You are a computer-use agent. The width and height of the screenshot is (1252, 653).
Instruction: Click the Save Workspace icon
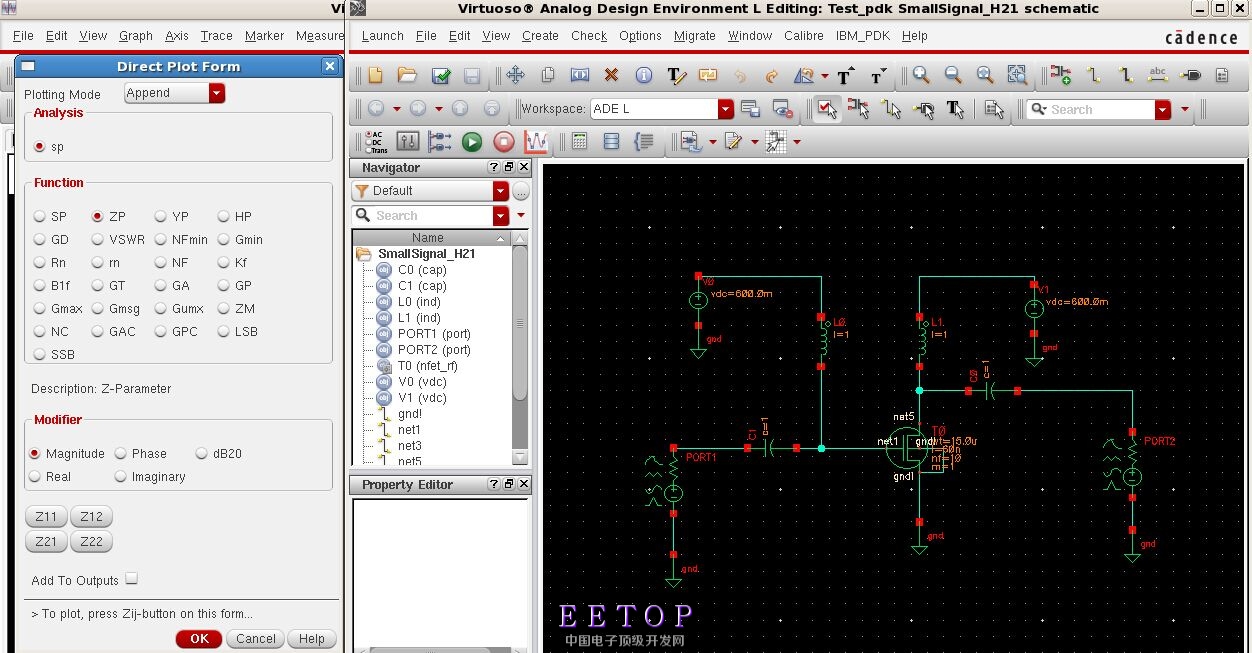pos(750,109)
